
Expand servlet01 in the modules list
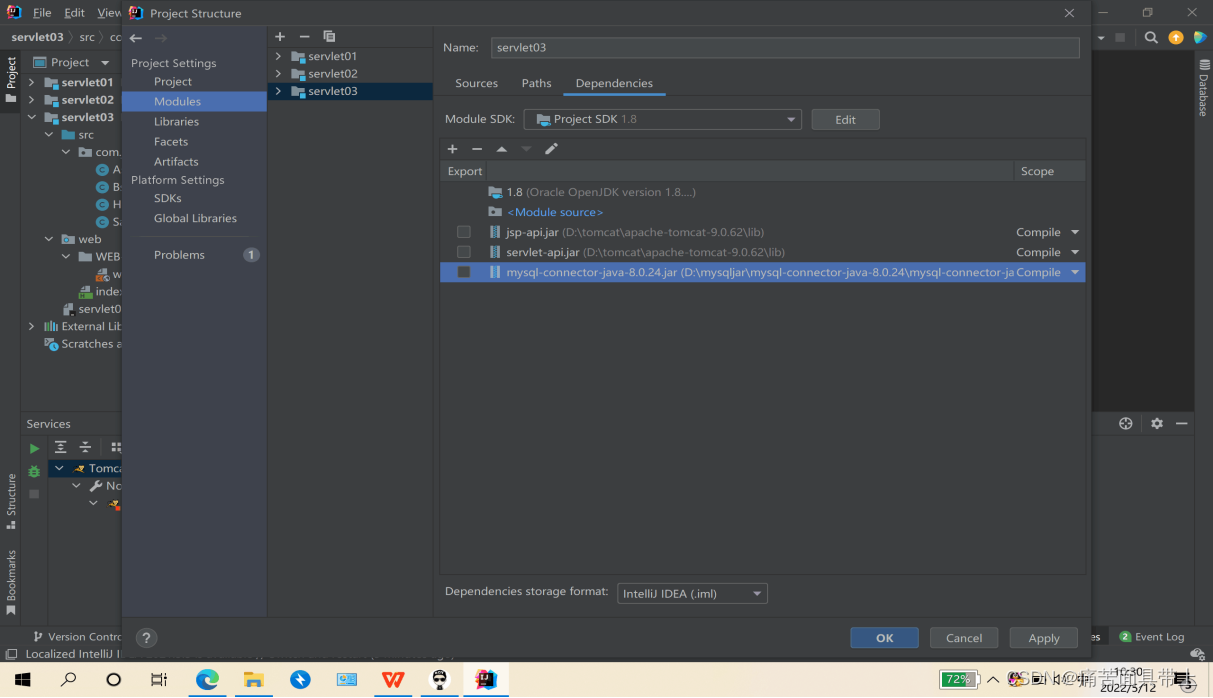[279, 56]
